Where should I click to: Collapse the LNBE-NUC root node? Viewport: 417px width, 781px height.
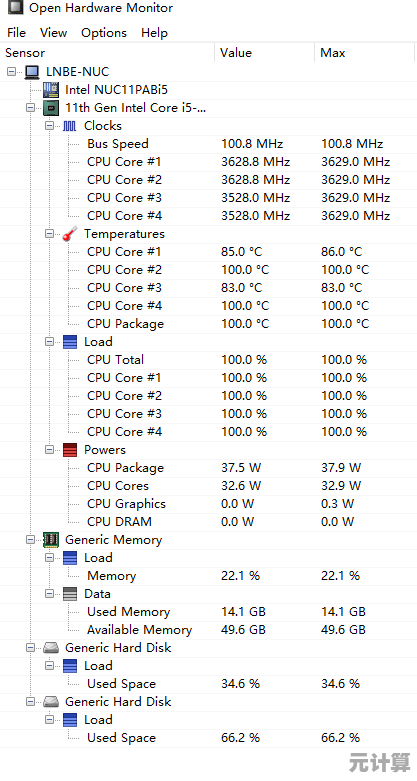pyautogui.click(x=11, y=72)
